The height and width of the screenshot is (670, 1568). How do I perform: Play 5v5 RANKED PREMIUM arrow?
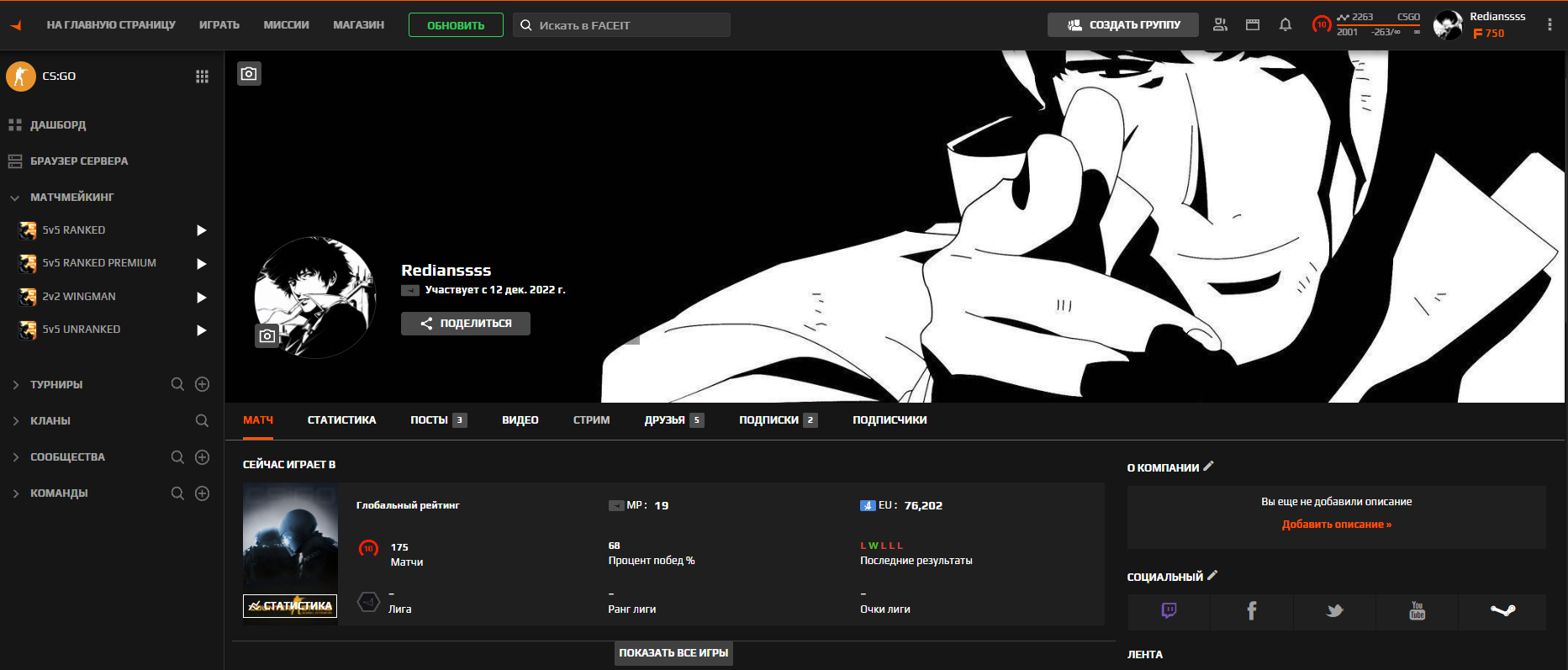[x=201, y=264]
